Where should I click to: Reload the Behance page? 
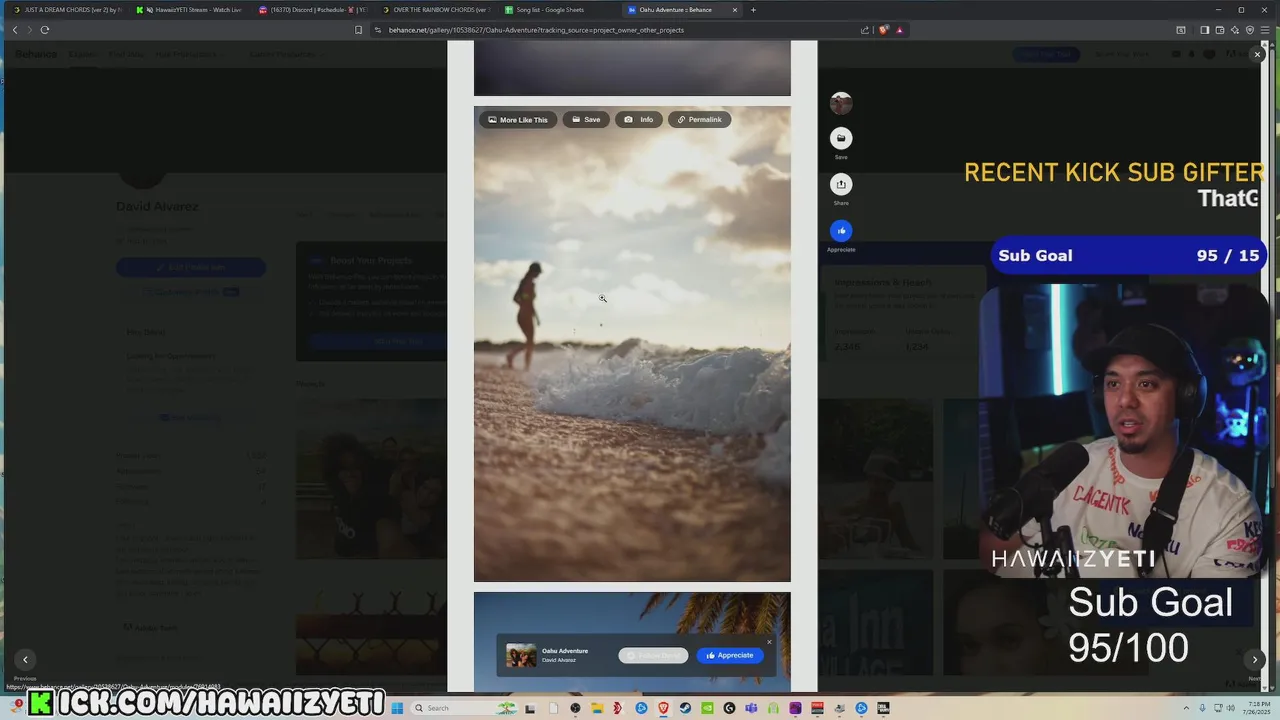coord(45,30)
